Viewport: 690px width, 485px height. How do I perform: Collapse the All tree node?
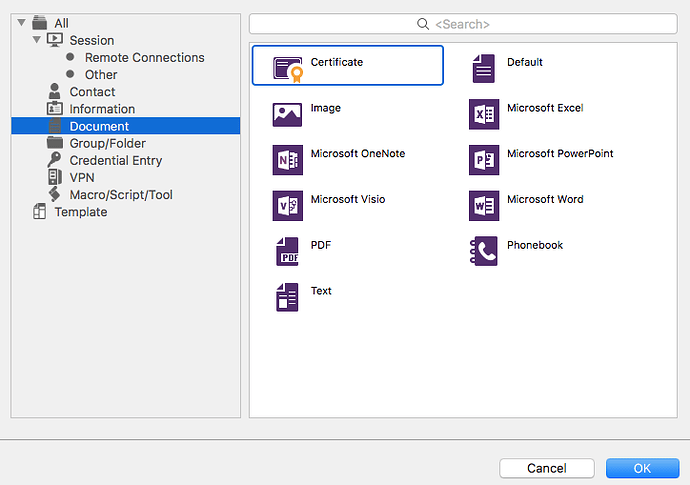pyautogui.click(x=21, y=23)
